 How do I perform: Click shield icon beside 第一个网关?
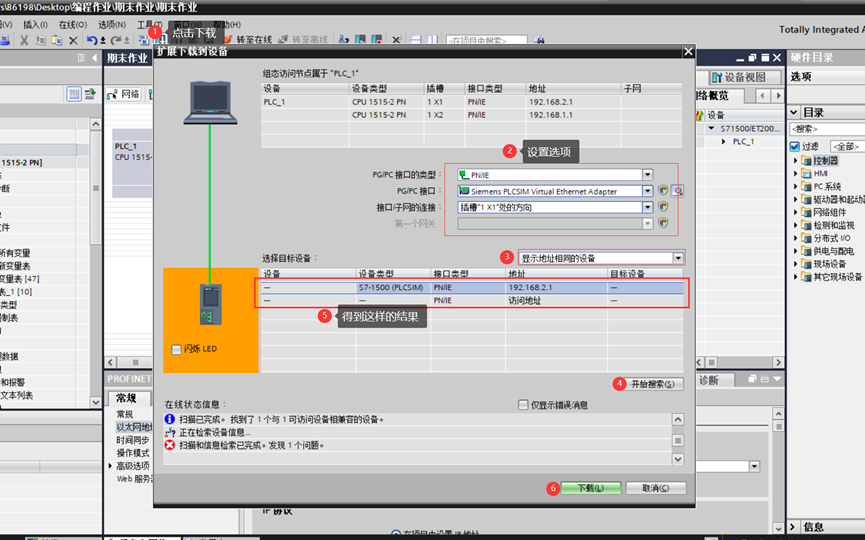[x=663, y=223]
